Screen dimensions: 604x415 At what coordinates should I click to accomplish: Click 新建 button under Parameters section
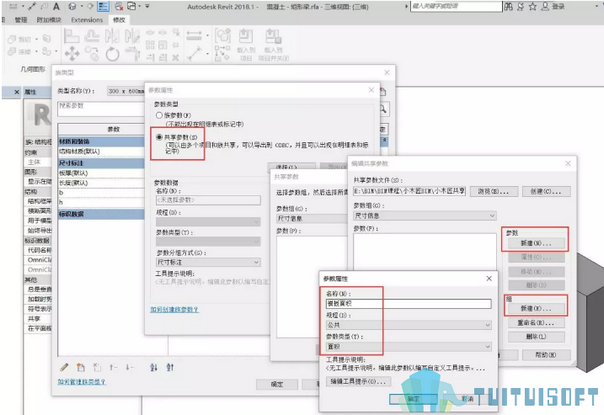tap(536, 243)
